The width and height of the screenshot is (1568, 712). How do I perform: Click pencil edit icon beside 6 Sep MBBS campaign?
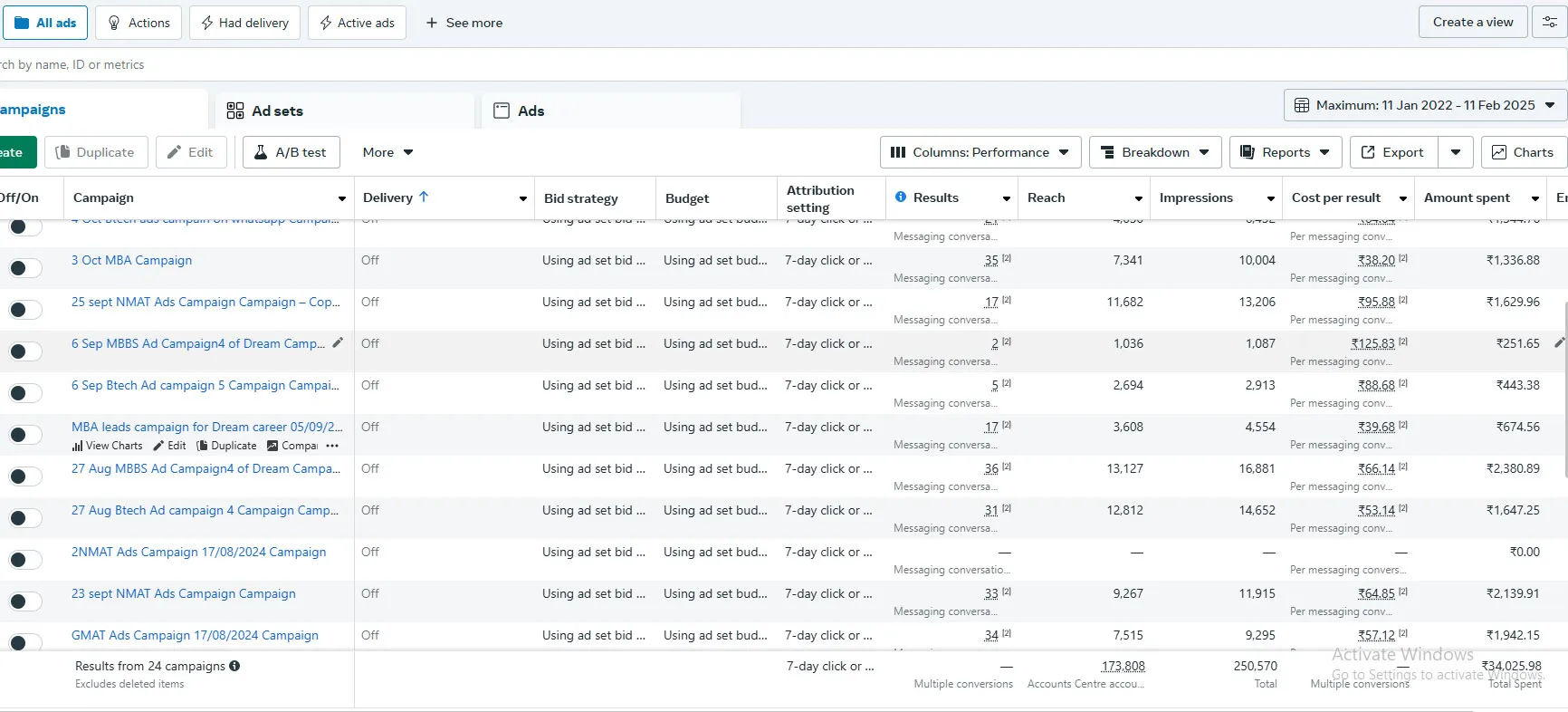338,343
